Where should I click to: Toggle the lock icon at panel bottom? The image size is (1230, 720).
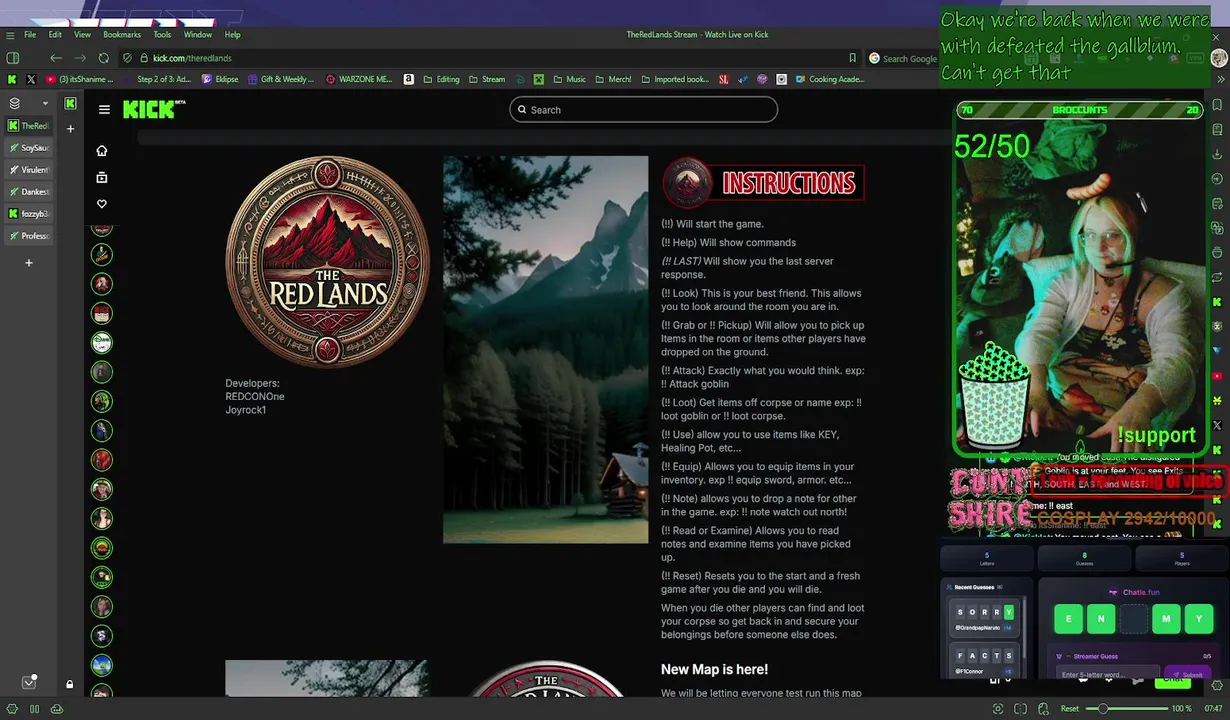point(70,685)
